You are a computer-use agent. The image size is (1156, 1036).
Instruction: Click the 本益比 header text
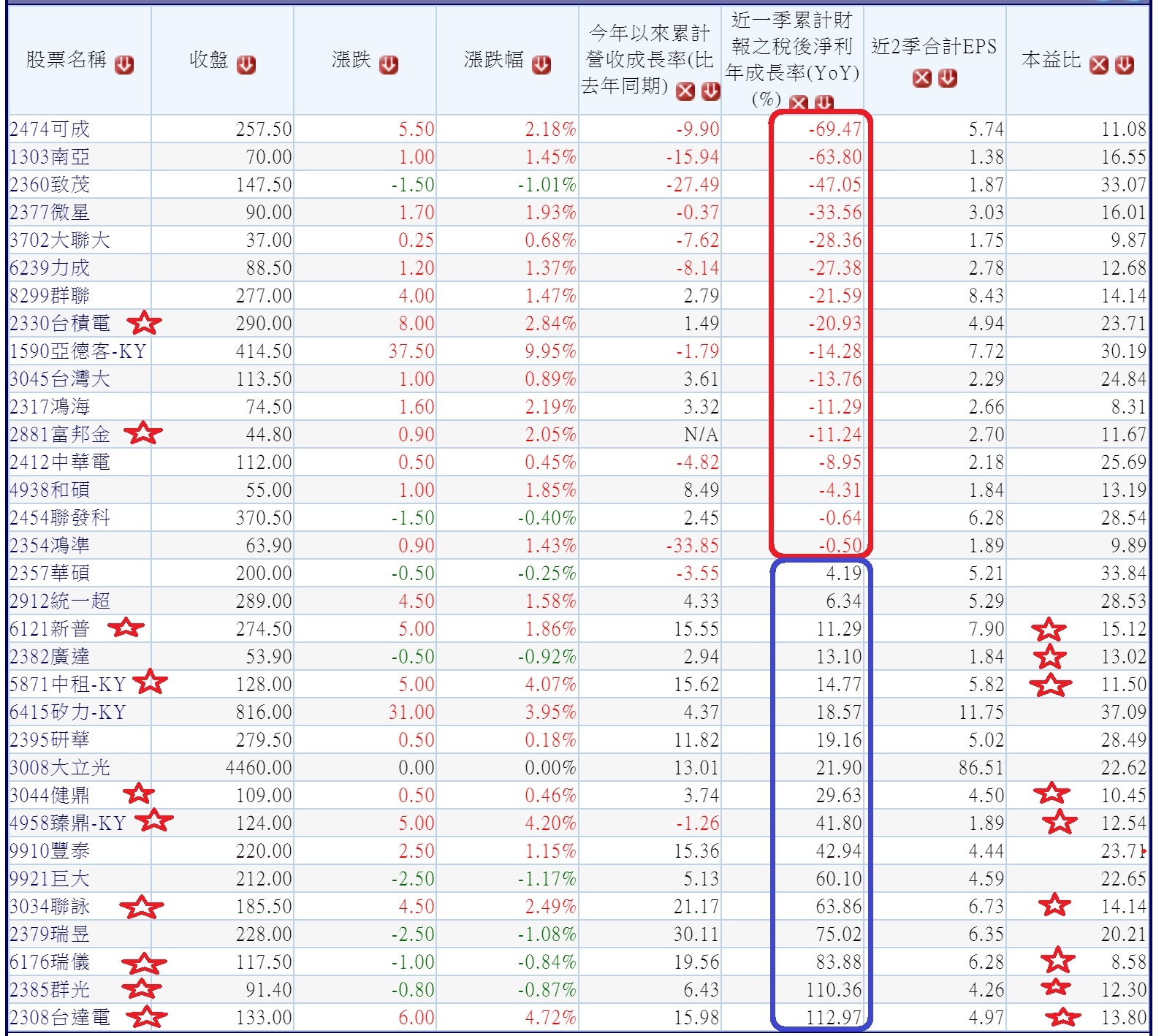(x=1052, y=60)
